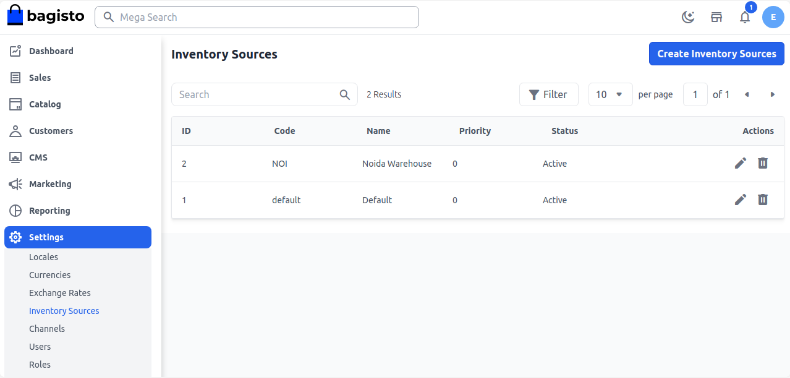790x378 pixels.
Task: Click the page number input box
Action: (695, 94)
